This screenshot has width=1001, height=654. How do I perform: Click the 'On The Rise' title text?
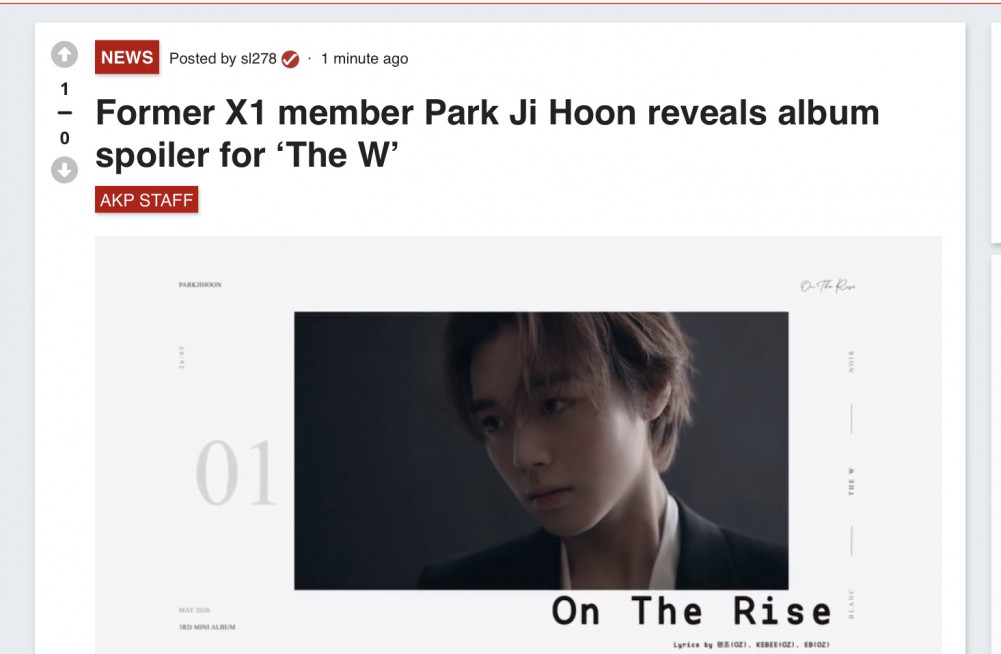click(x=691, y=611)
